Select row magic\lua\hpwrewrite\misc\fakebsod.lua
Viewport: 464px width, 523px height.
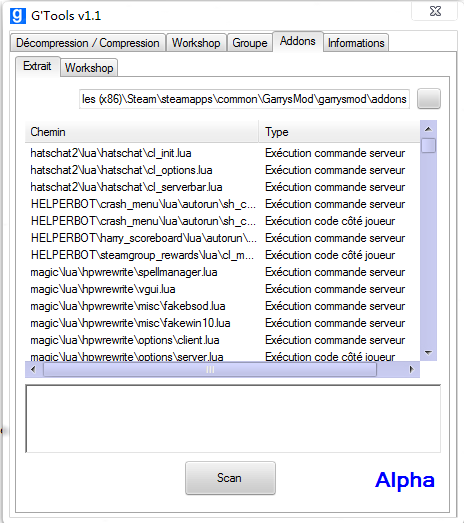coord(222,307)
